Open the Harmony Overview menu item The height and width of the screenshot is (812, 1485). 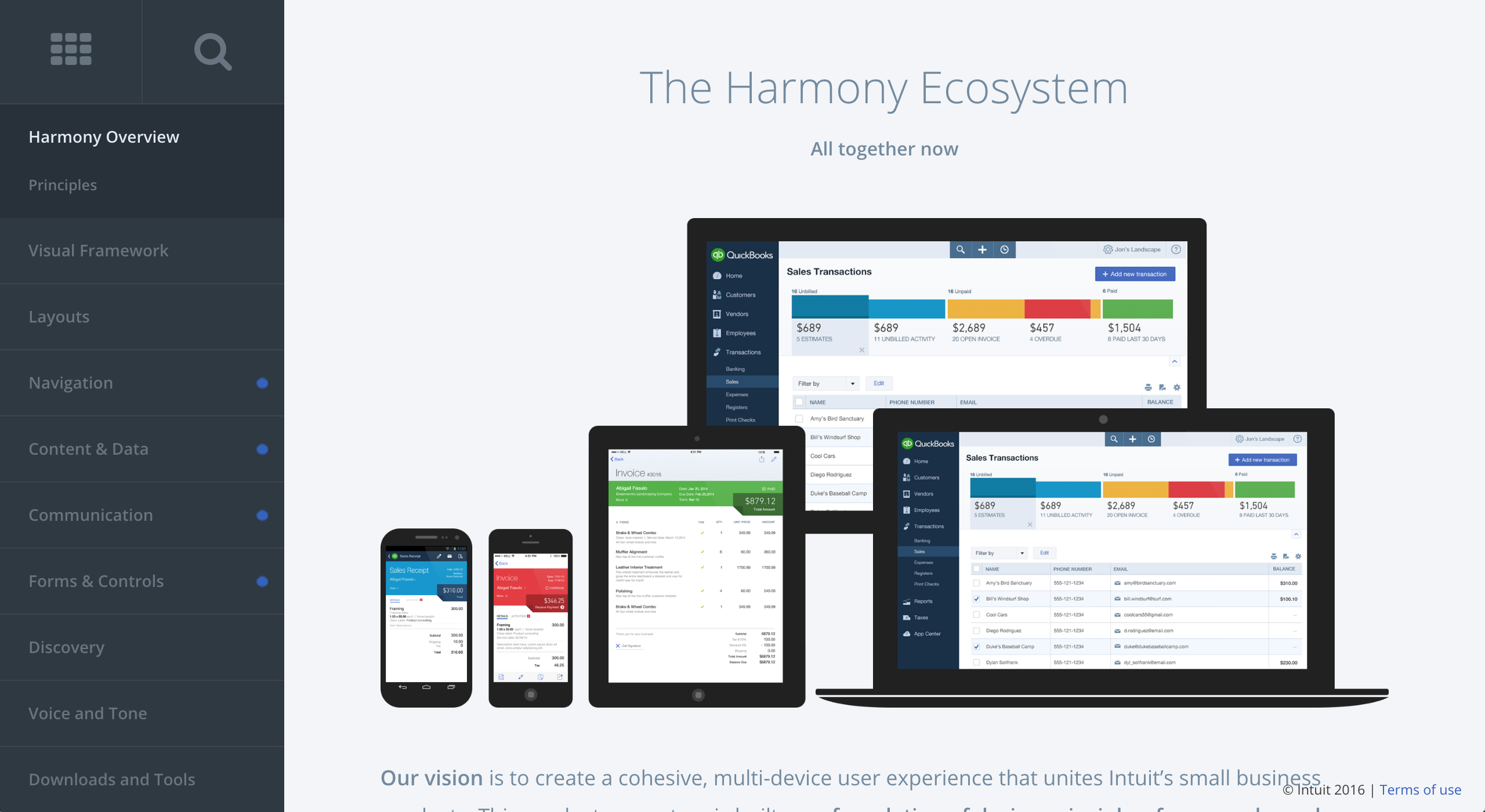click(104, 136)
